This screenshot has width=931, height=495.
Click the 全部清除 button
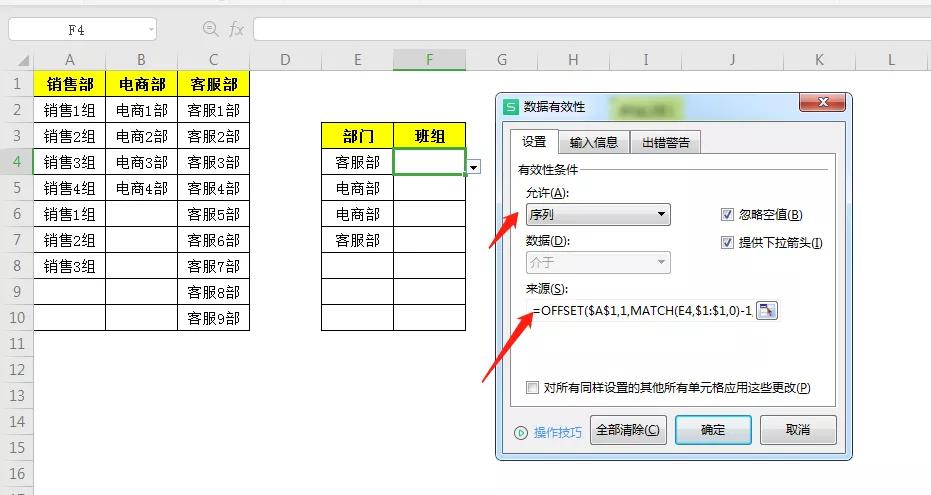point(628,430)
